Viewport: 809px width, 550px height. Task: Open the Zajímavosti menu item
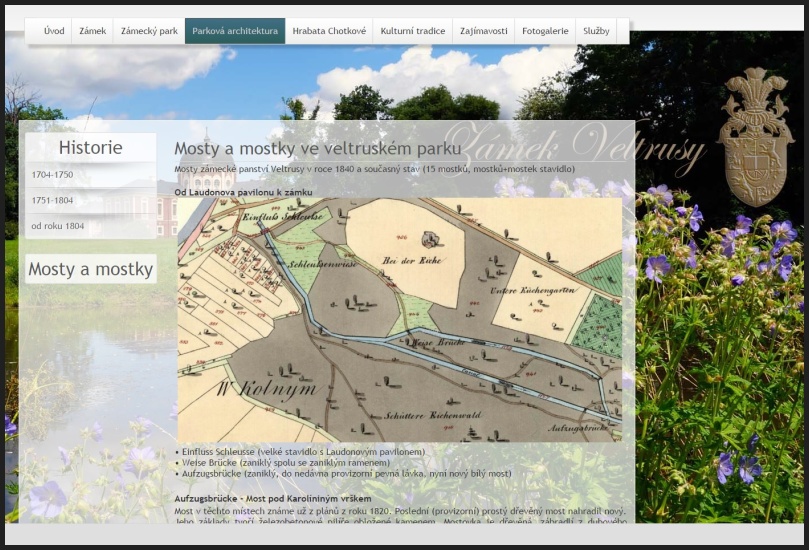(x=483, y=31)
